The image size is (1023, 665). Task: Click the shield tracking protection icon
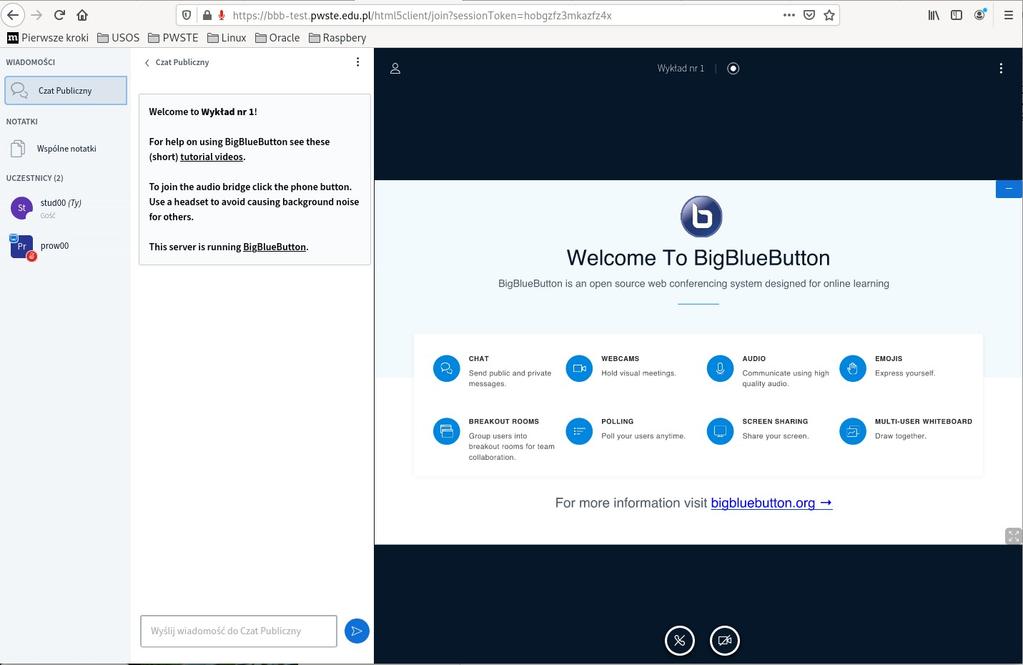point(187,15)
